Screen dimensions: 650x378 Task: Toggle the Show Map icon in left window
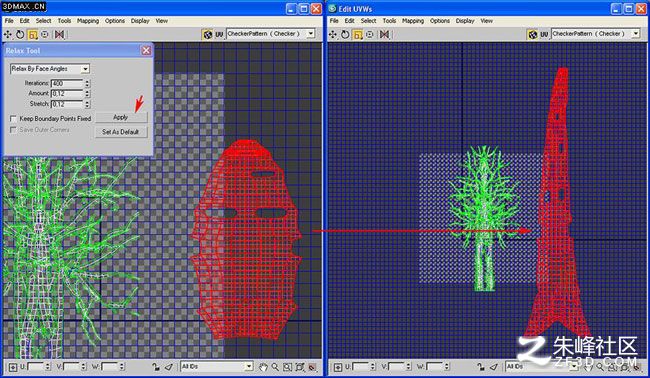[x=208, y=35]
